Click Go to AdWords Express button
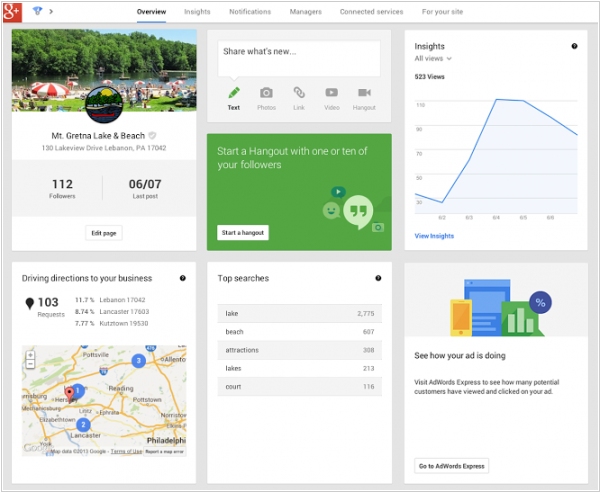The height and width of the screenshot is (492, 600). pyautogui.click(x=452, y=466)
